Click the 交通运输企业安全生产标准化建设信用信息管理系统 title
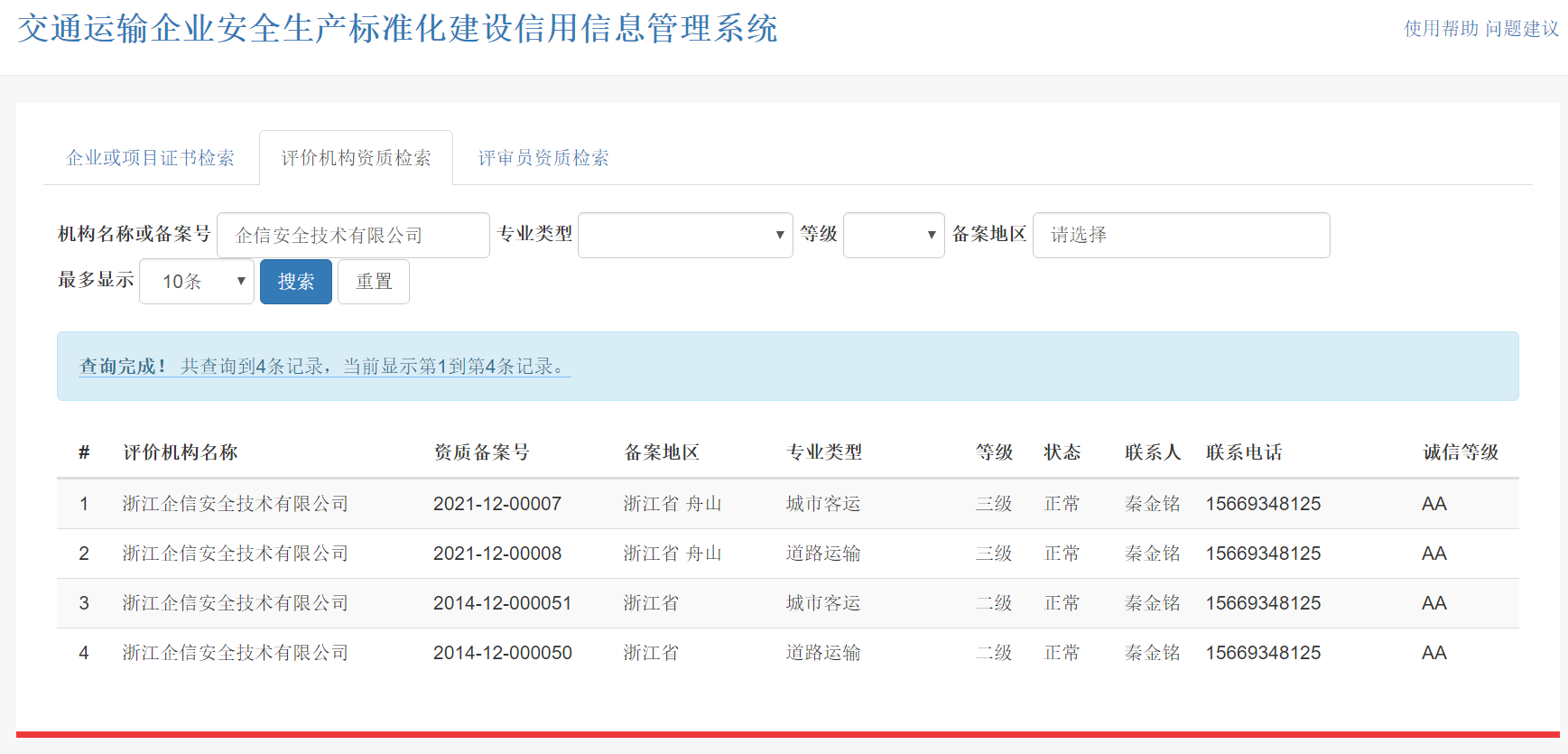Image resolution: width=1568 pixels, height=754 pixels. coord(397,29)
